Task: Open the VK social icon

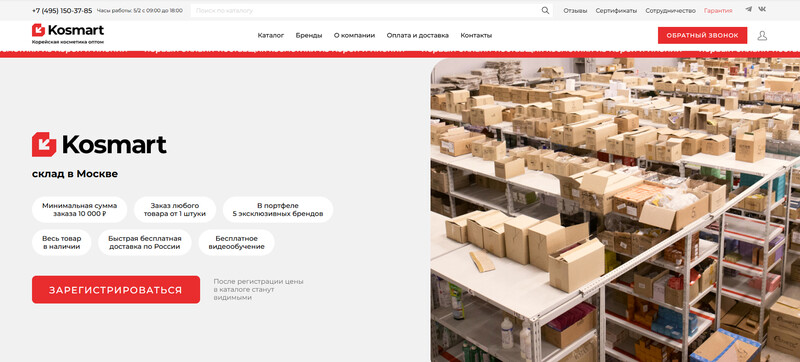Action: click(x=762, y=9)
